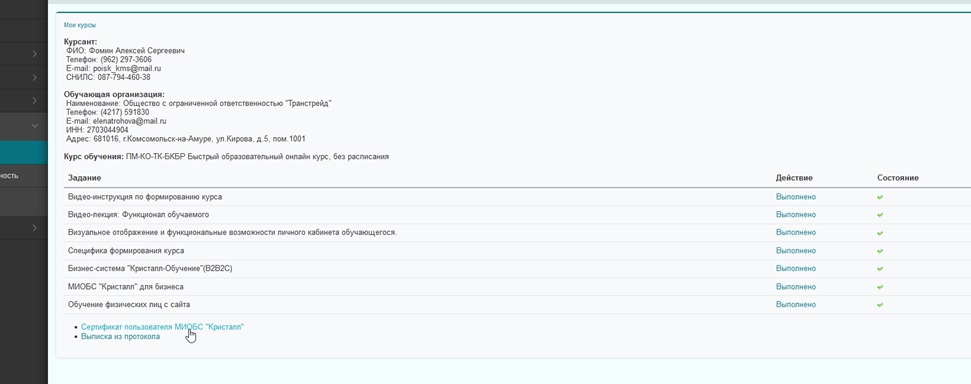
Task: Expand the topmost right chevron in sidebar
Action: [x=35, y=54]
